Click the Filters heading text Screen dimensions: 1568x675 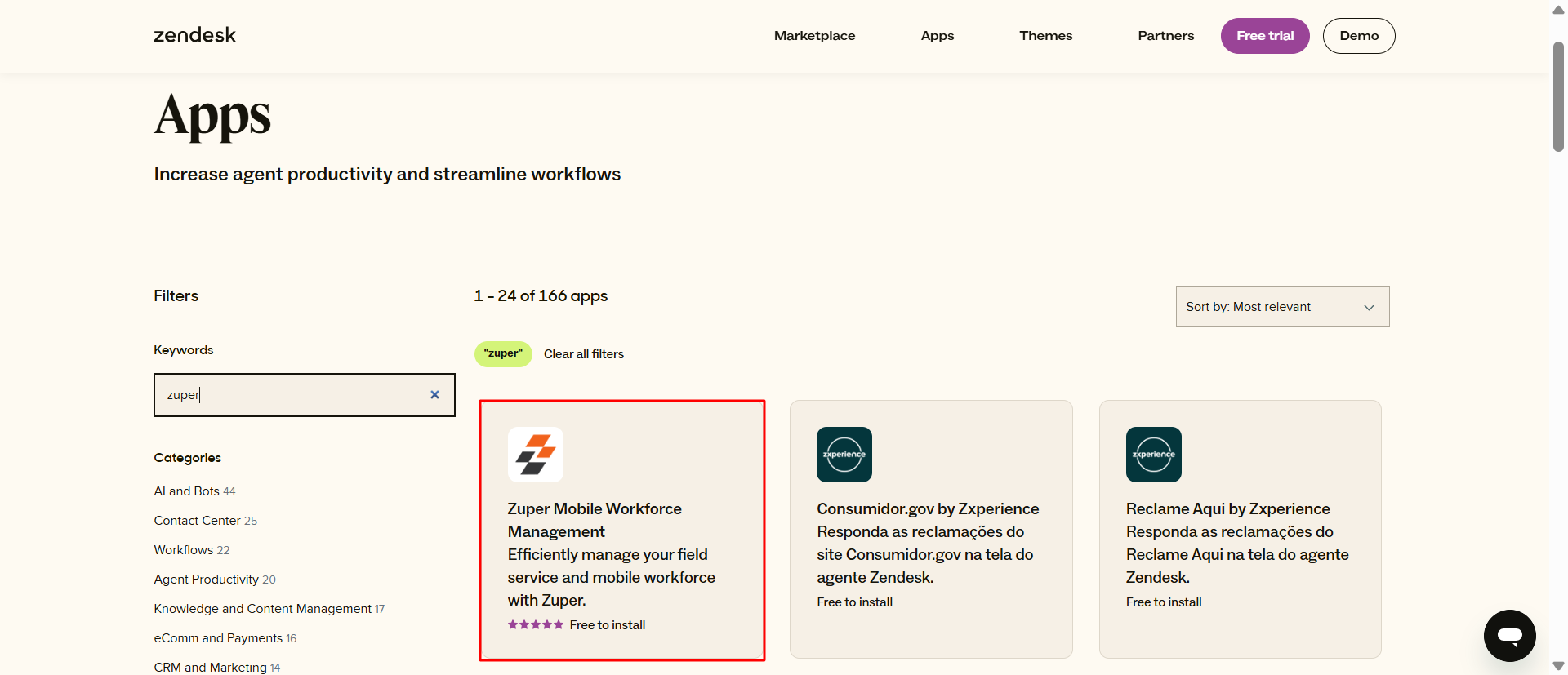coord(176,295)
